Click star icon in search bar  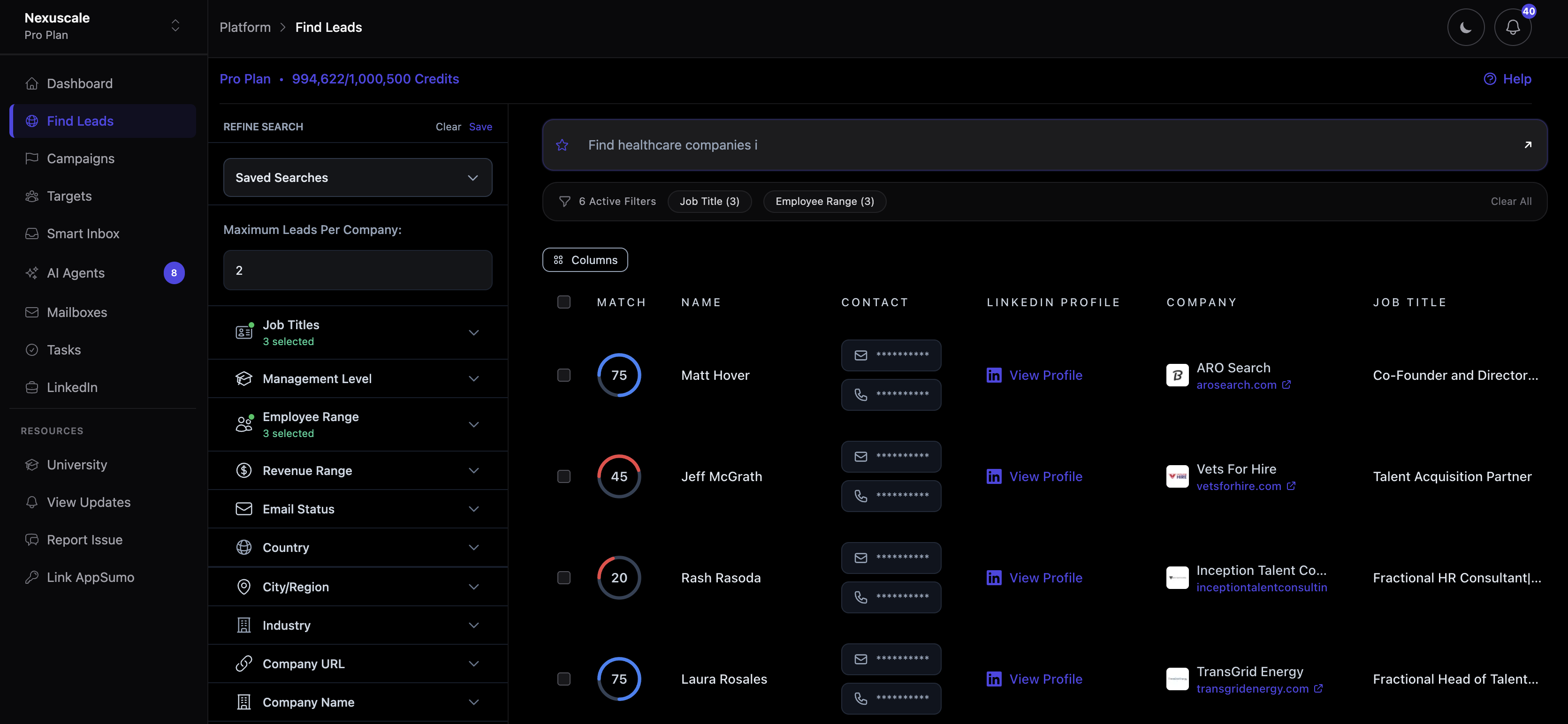562,145
